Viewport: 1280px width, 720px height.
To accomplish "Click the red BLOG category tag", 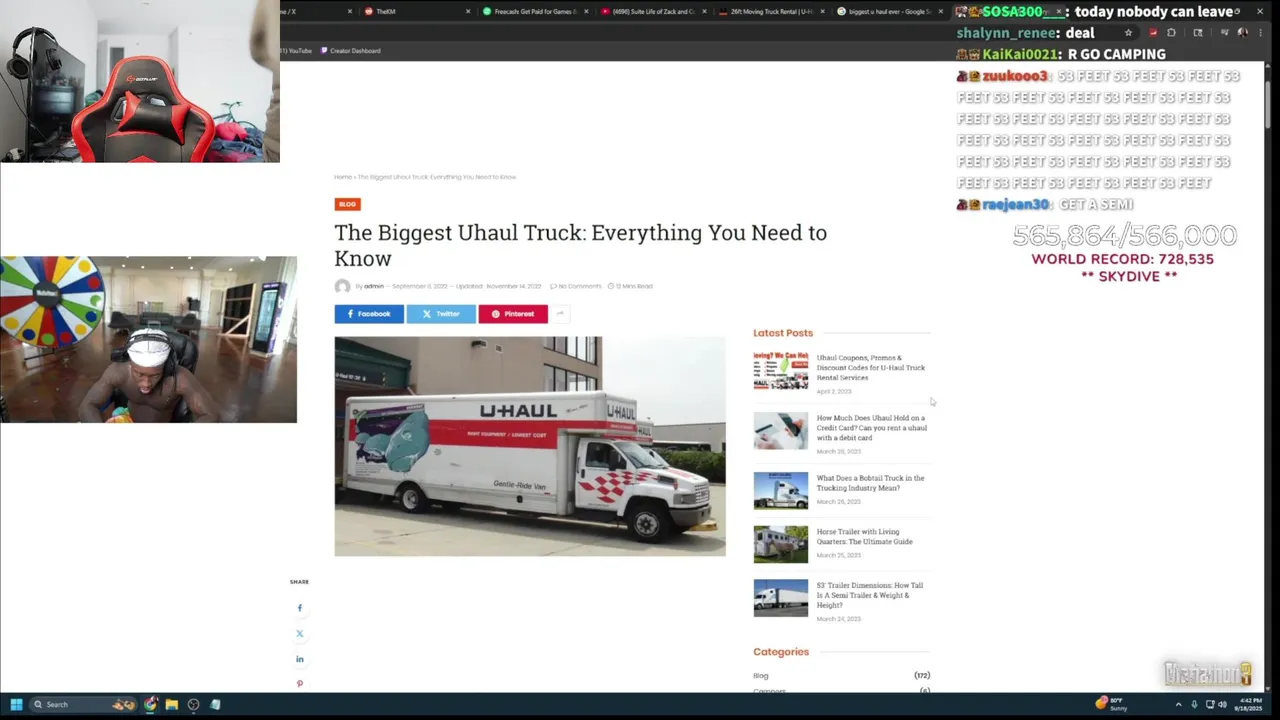I will coord(347,204).
